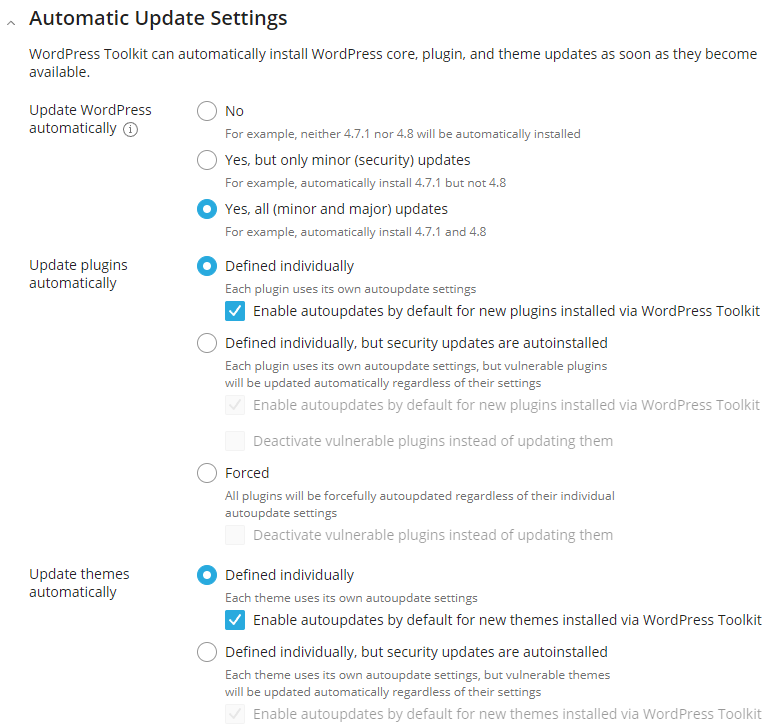
Task: Click greyed new themes autoupdate checkbox at bottom
Action: pos(235,714)
